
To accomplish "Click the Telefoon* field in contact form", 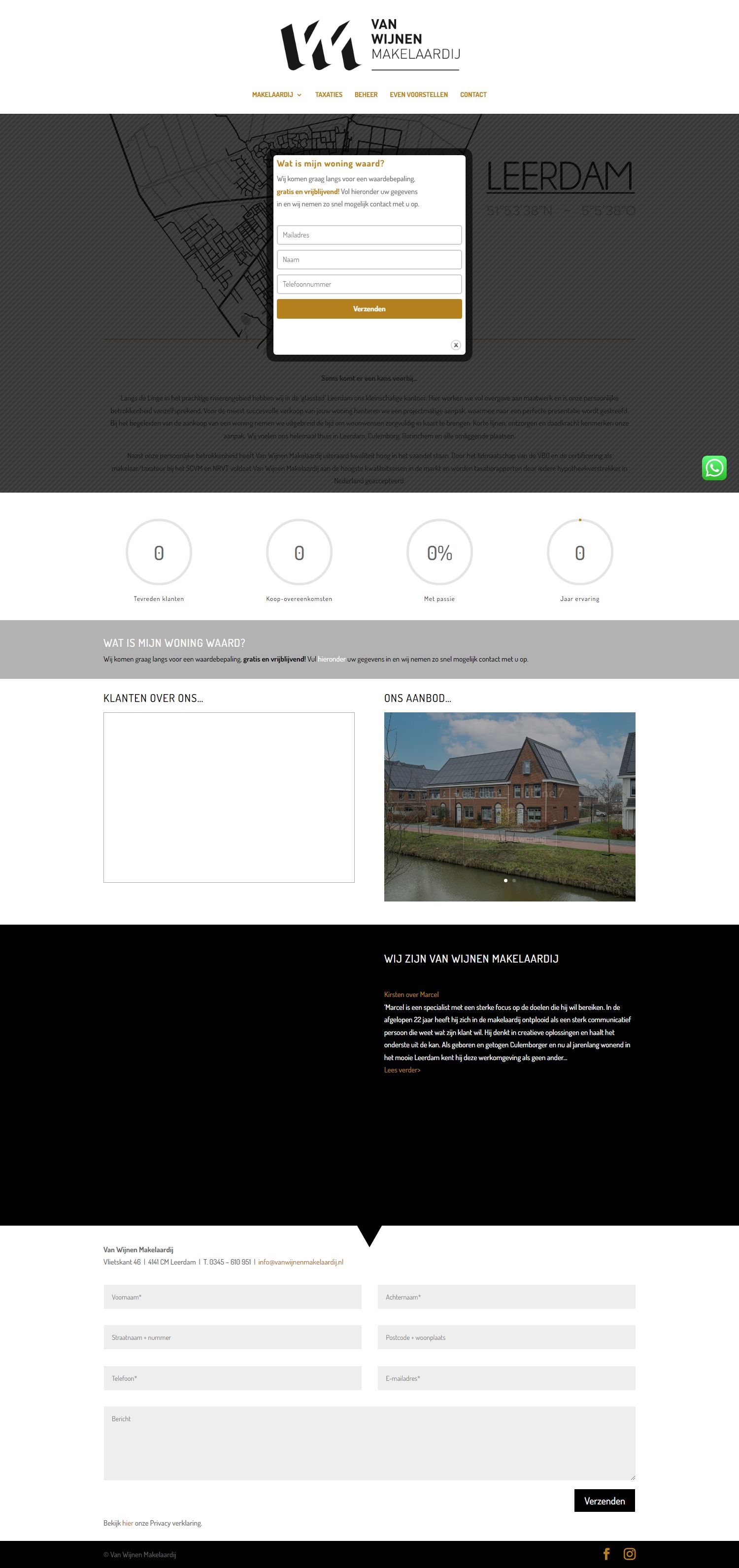I will pos(233,1378).
